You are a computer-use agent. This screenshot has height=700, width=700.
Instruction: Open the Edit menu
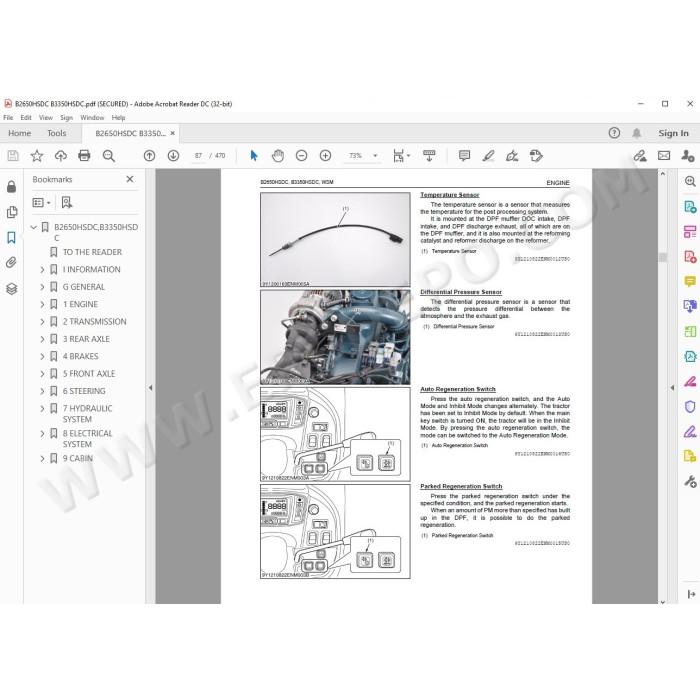[x=26, y=117]
